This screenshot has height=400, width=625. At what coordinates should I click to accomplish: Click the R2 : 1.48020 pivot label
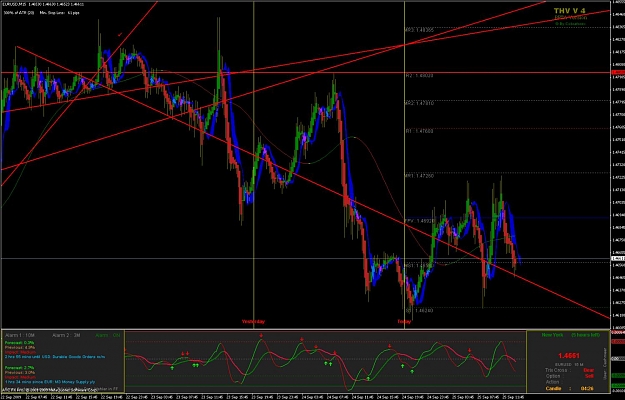[x=419, y=75]
